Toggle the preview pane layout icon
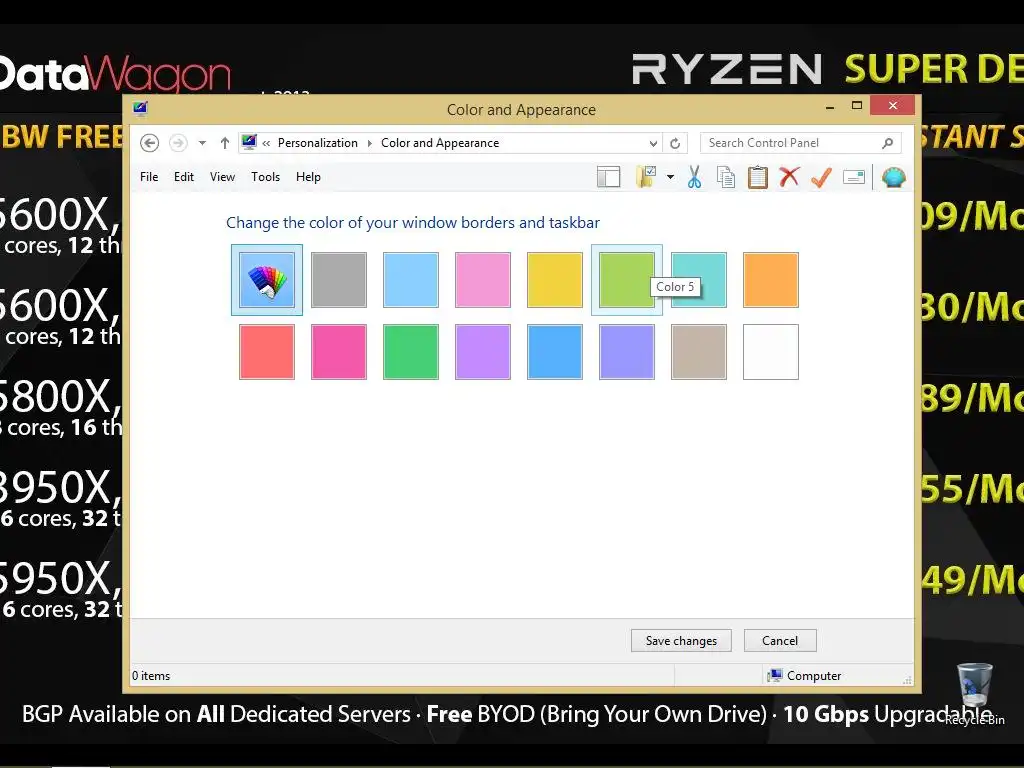1024x768 pixels. point(608,177)
